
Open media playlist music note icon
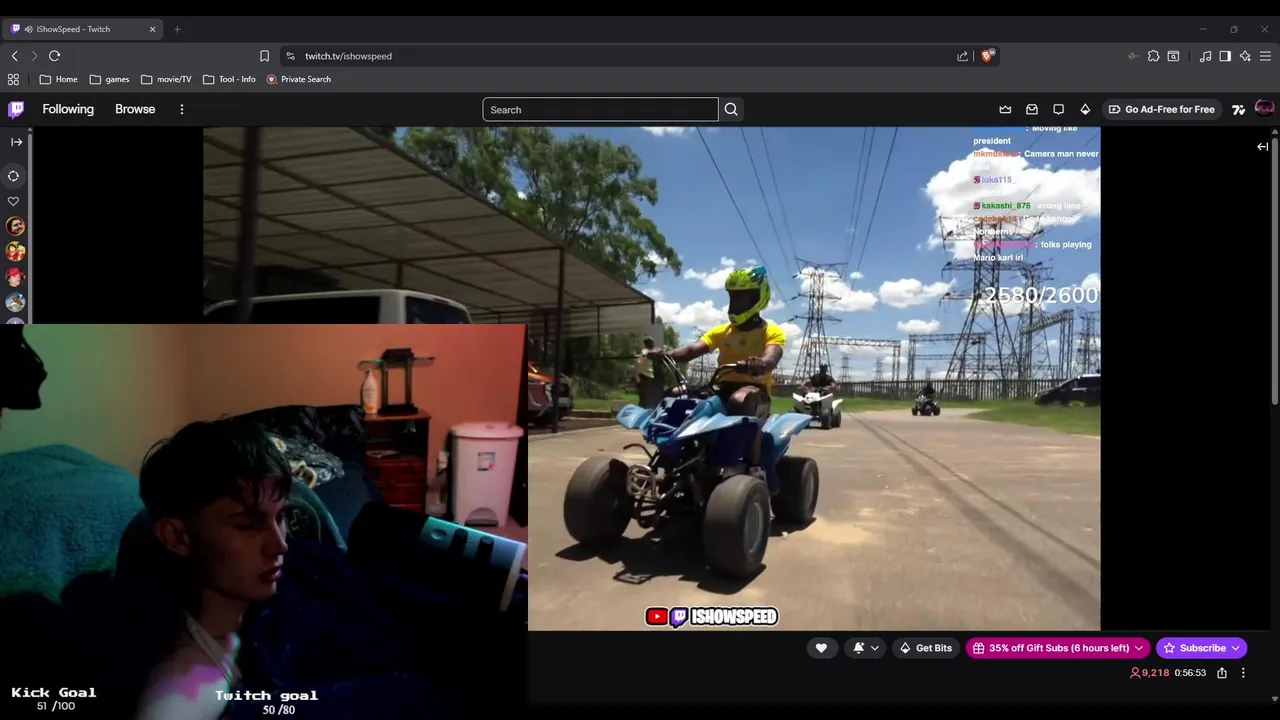click(1205, 56)
